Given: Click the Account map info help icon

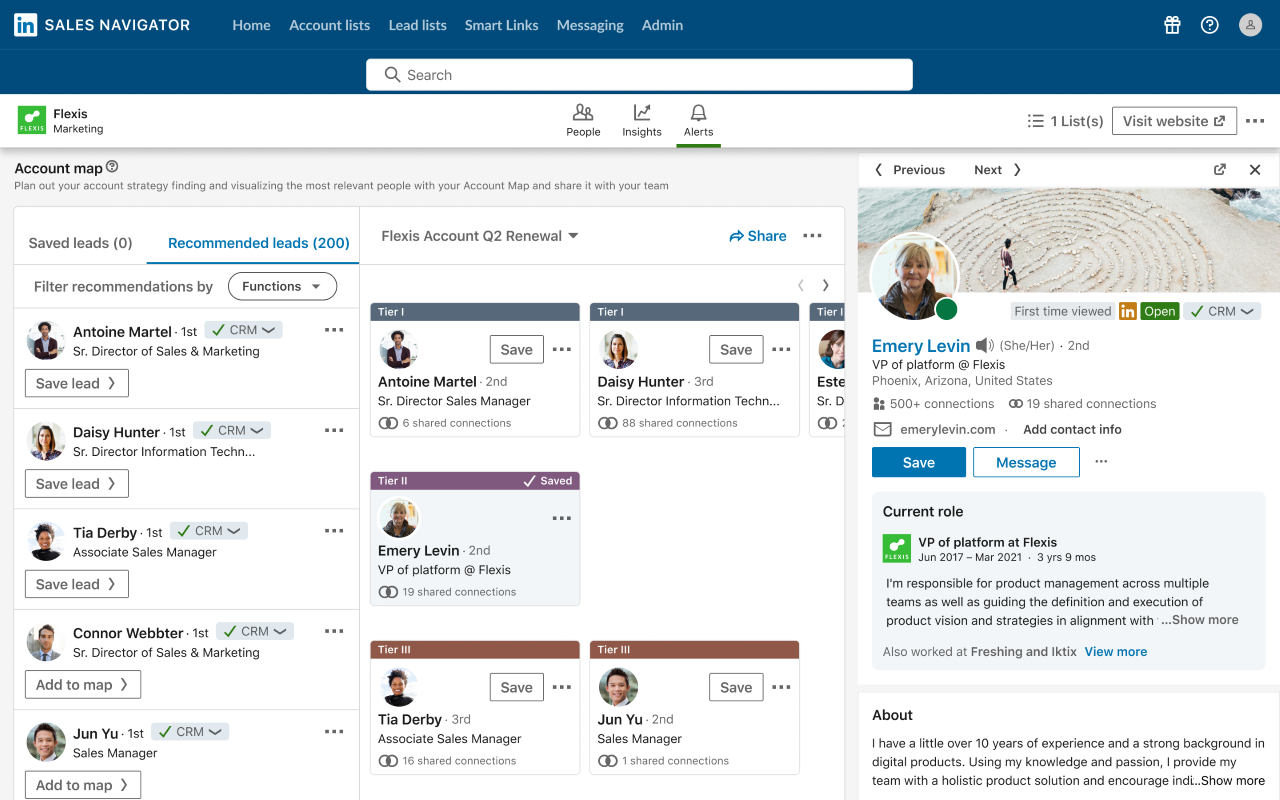Looking at the screenshot, I should [x=112, y=167].
